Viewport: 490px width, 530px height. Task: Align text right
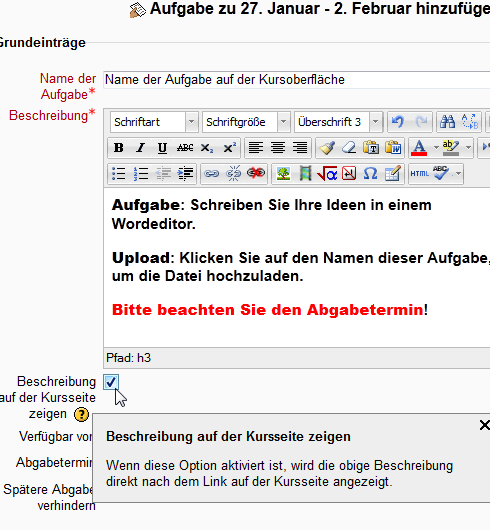click(300, 148)
